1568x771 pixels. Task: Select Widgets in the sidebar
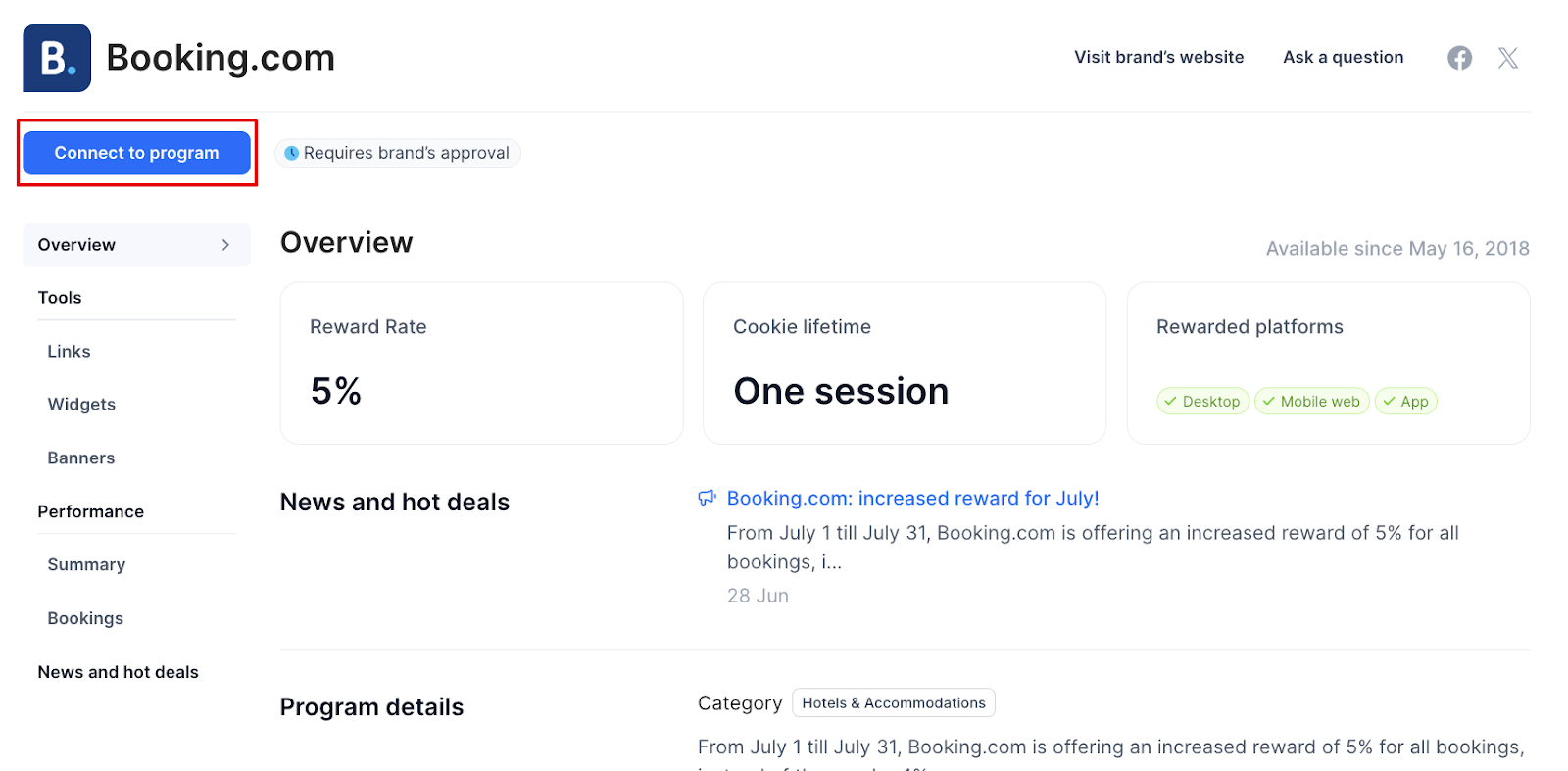pyautogui.click(x=81, y=404)
